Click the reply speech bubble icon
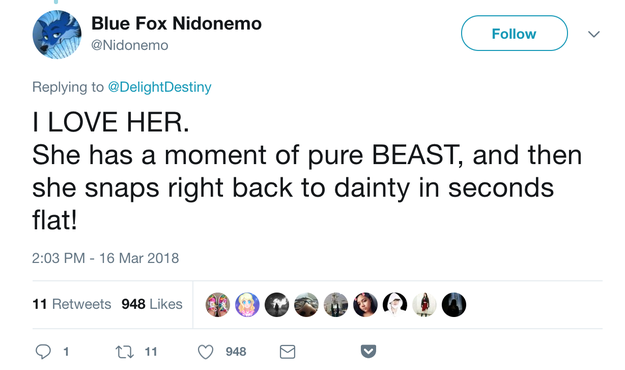 43,352
